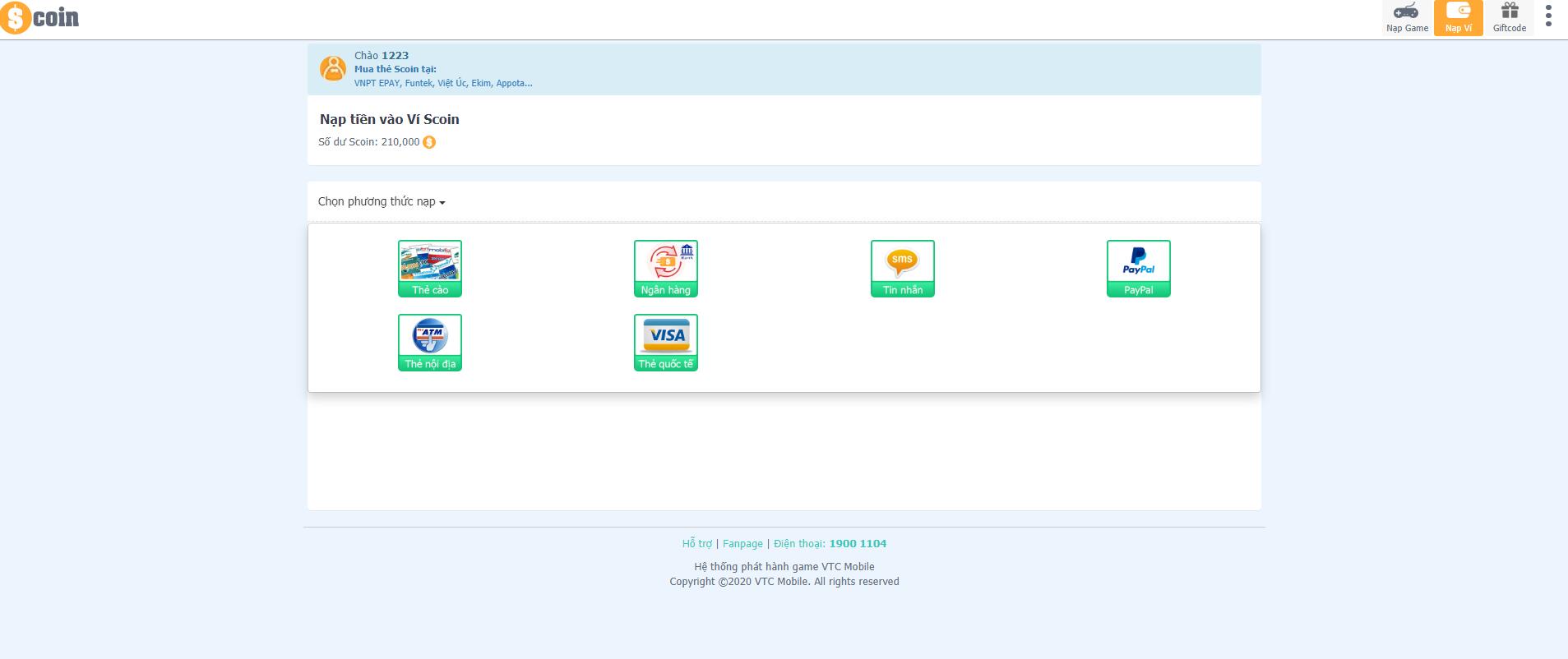Click the Hệ thống phát hành game VTC Mobile text
This screenshot has height=659, width=1568.
(784, 566)
